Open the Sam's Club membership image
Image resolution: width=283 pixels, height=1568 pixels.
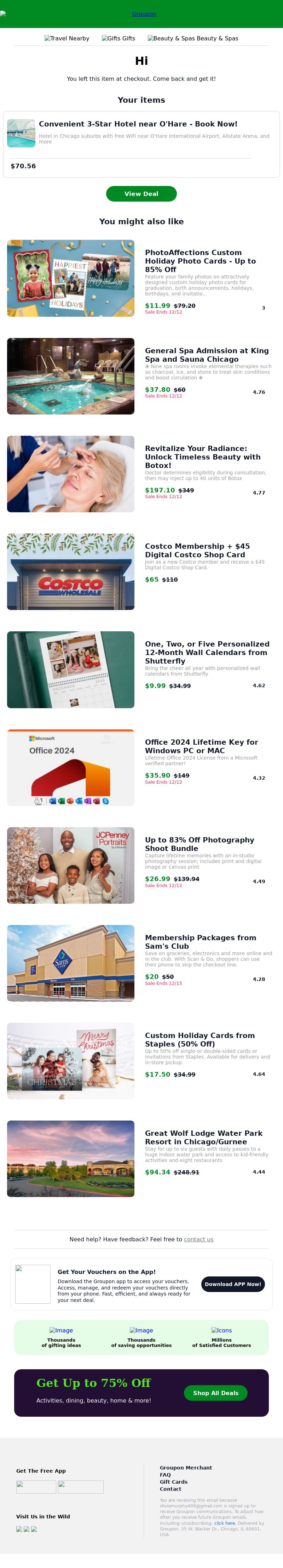click(70, 963)
